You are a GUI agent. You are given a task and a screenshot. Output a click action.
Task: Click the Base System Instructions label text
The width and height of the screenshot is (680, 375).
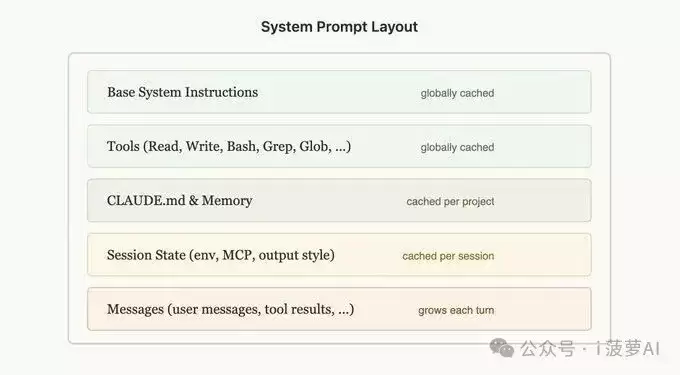pyautogui.click(x=183, y=92)
